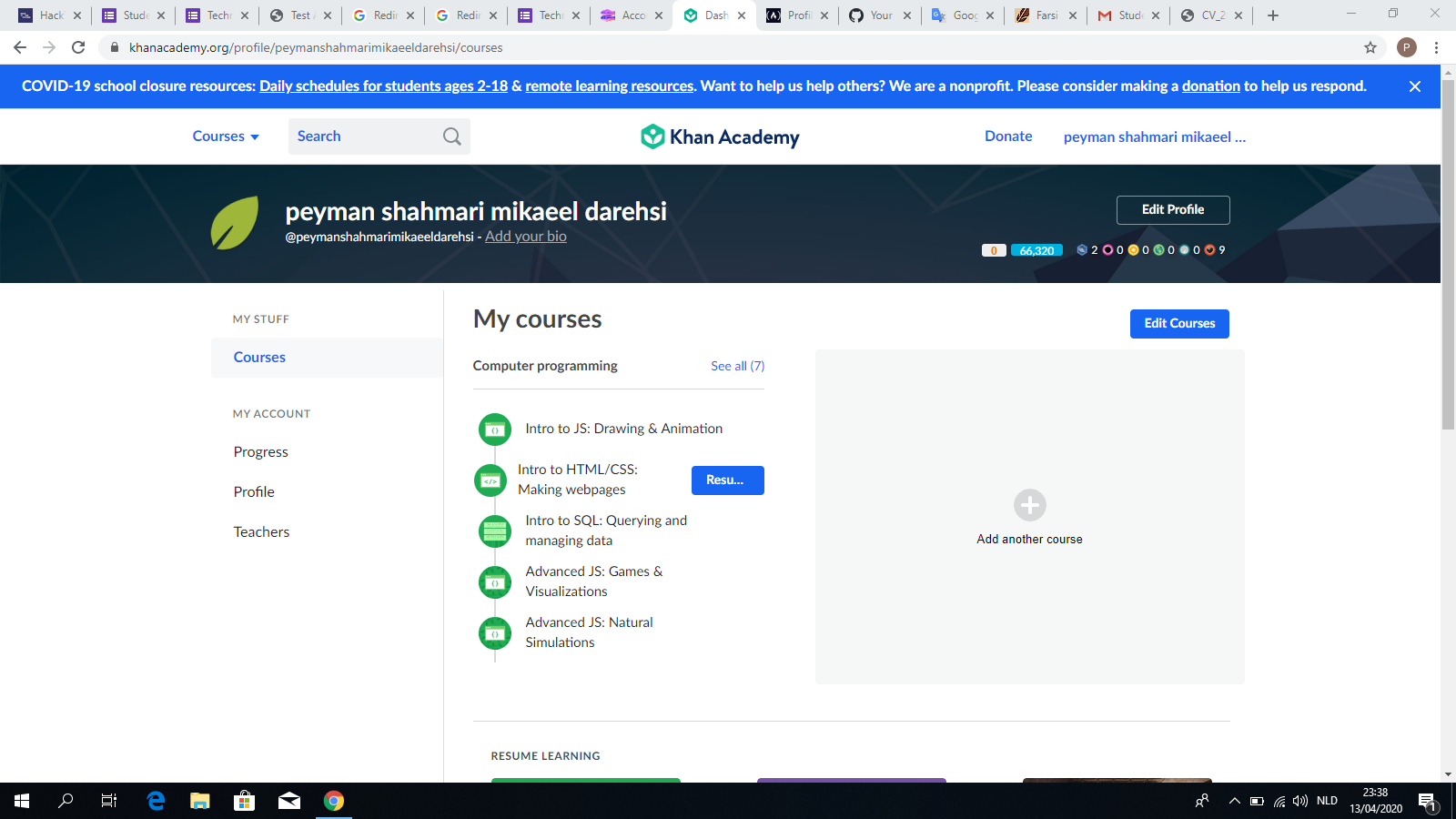
Task: Click the Donate link in the header
Action: click(1008, 136)
